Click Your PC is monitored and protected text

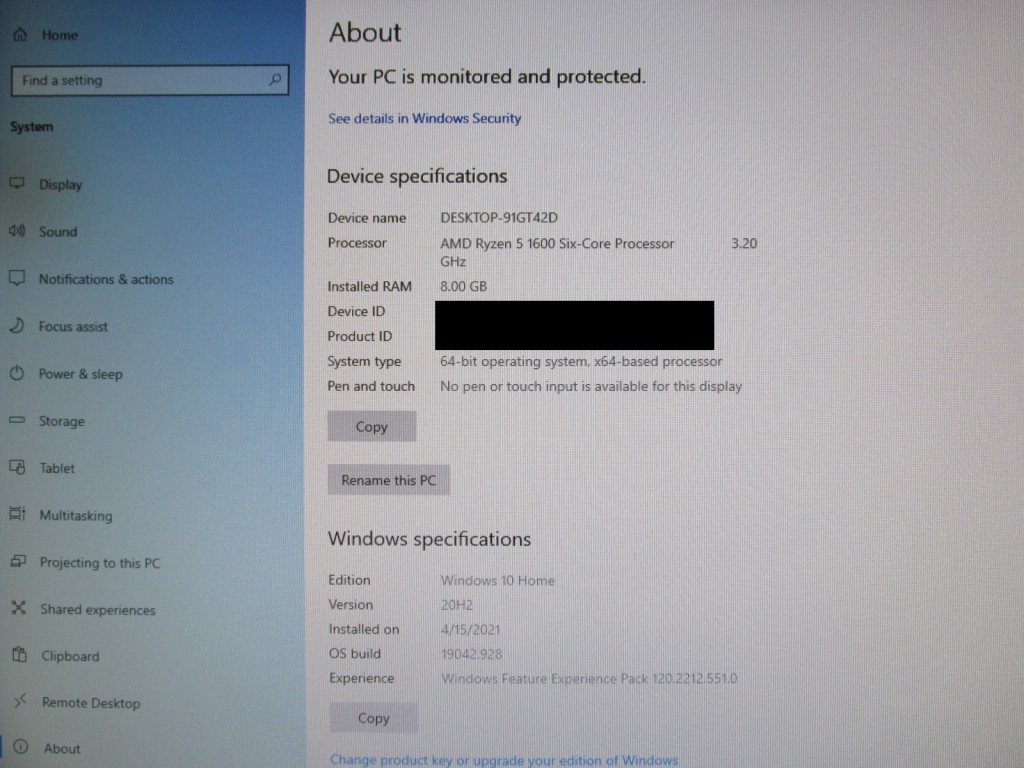pyautogui.click(x=487, y=76)
